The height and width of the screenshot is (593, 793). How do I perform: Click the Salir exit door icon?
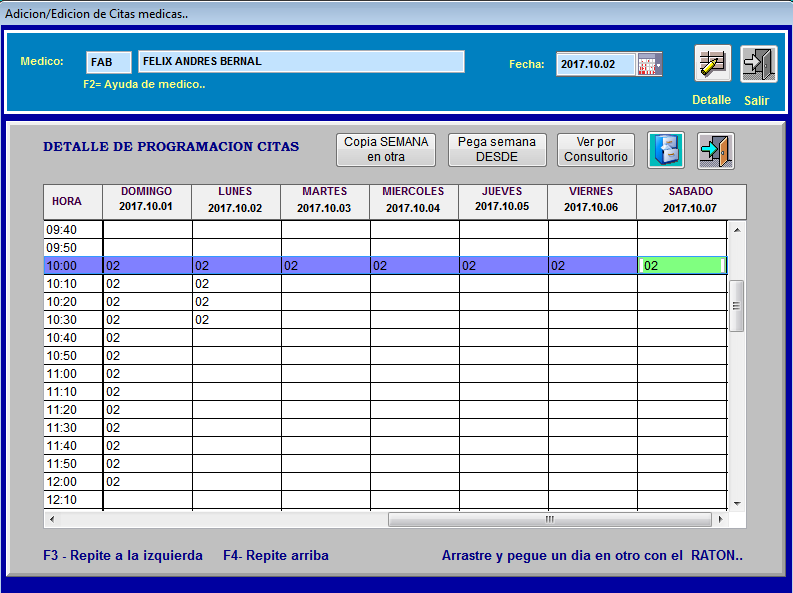click(759, 64)
